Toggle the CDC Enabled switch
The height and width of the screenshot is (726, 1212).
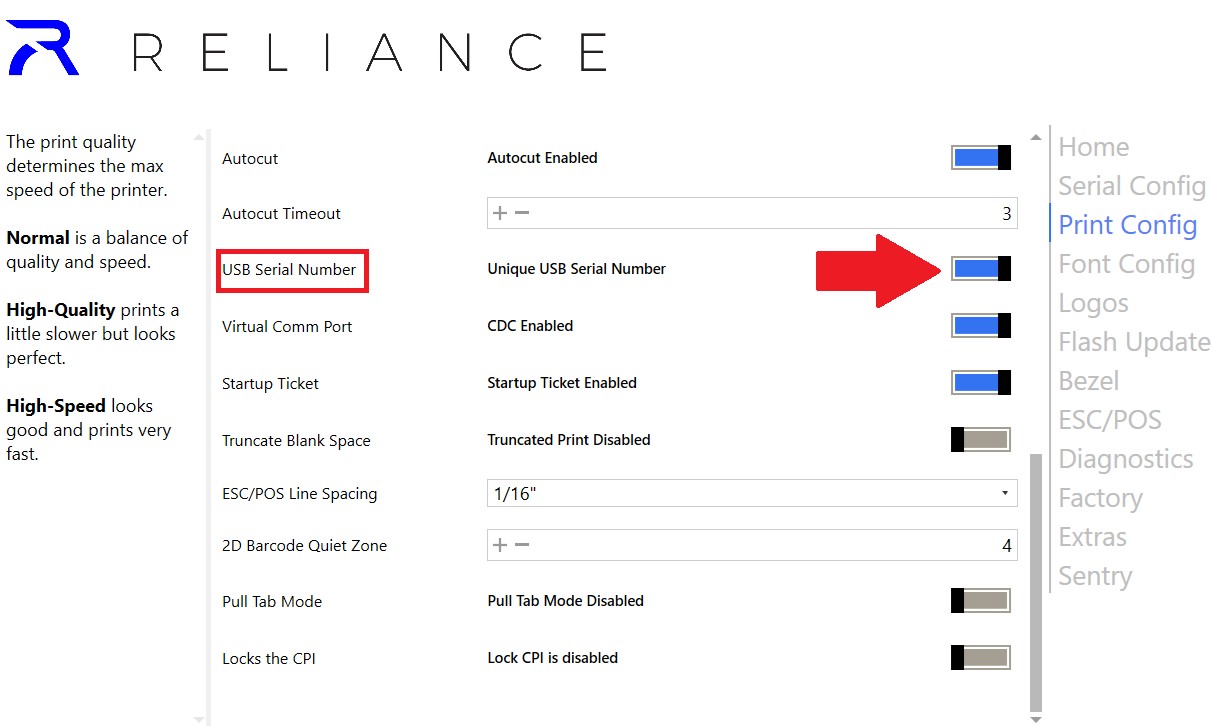click(x=980, y=325)
